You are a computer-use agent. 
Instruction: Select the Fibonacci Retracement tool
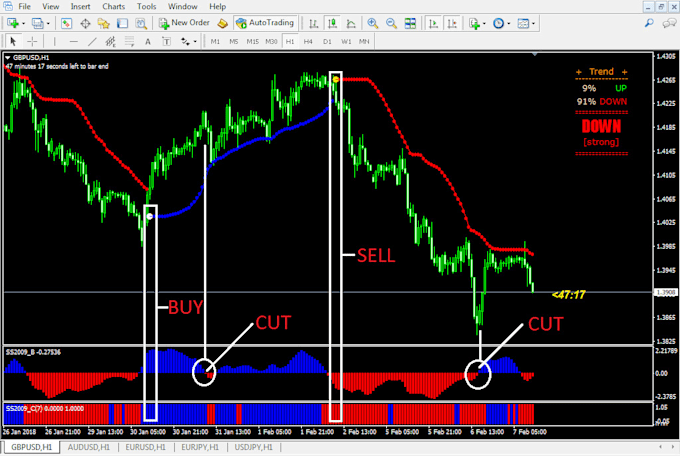pyautogui.click(x=129, y=42)
